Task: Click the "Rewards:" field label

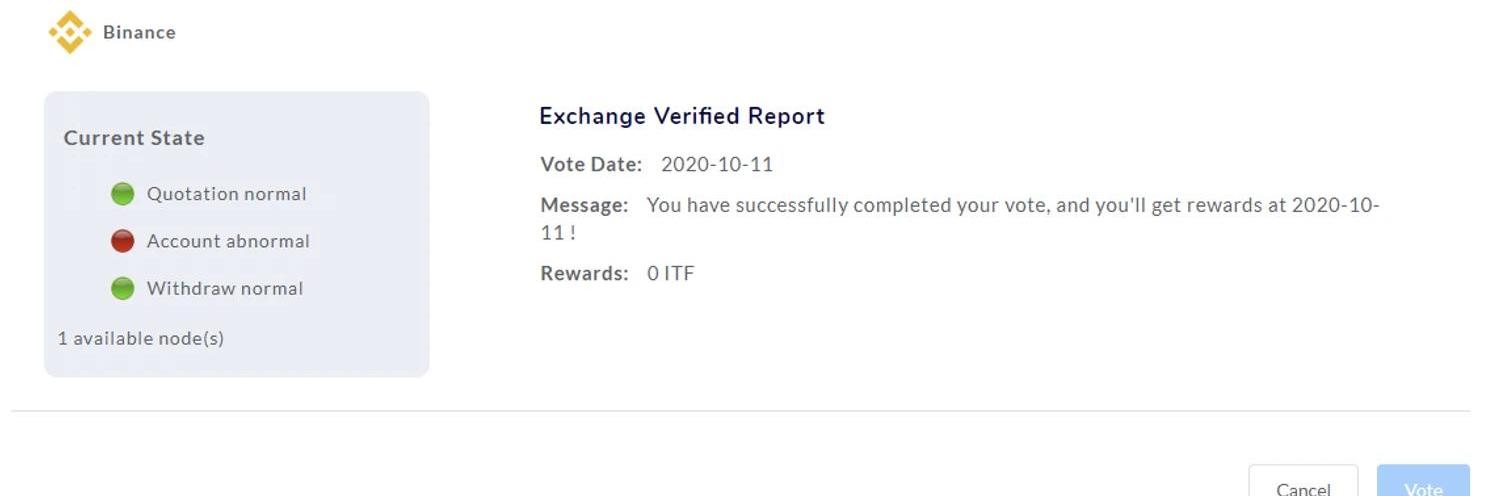Action: tap(584, 273)
